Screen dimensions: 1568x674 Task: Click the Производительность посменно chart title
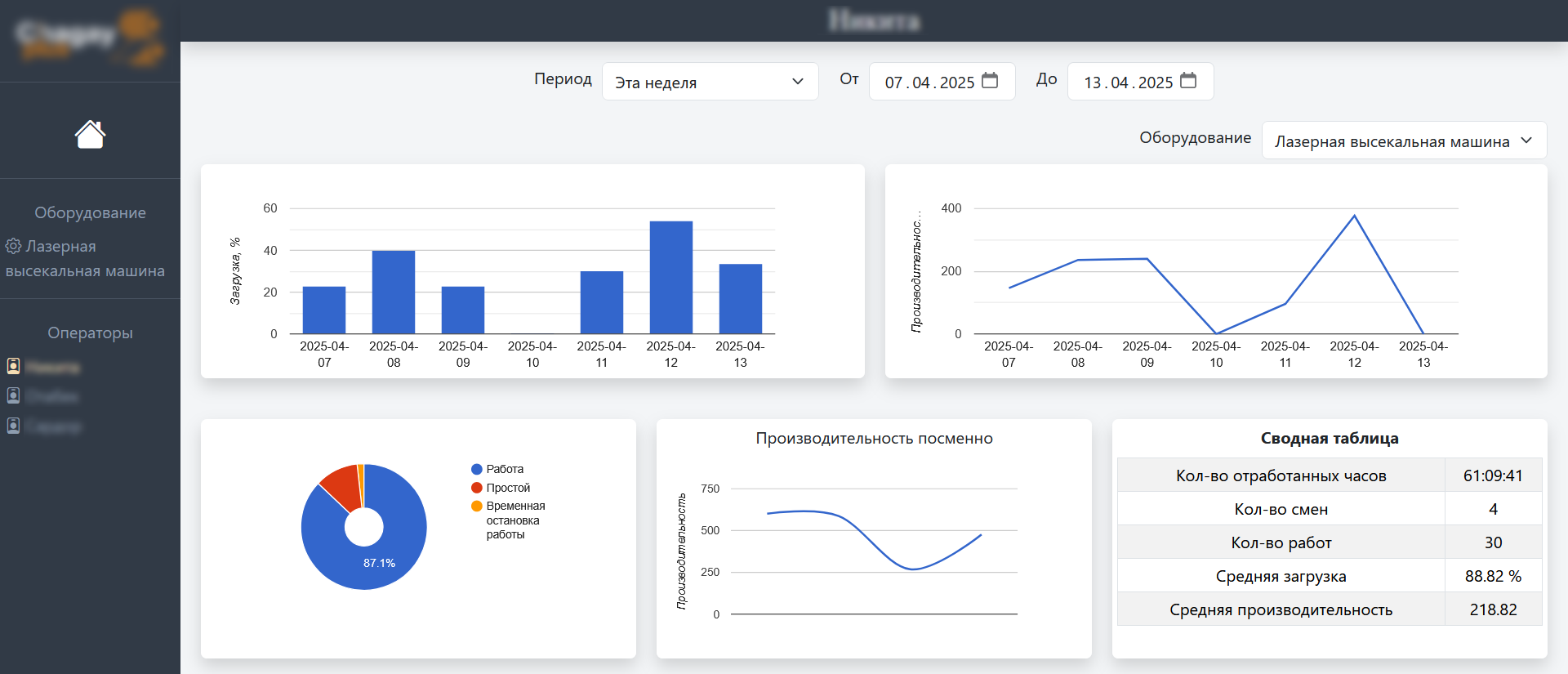(874, 439)
